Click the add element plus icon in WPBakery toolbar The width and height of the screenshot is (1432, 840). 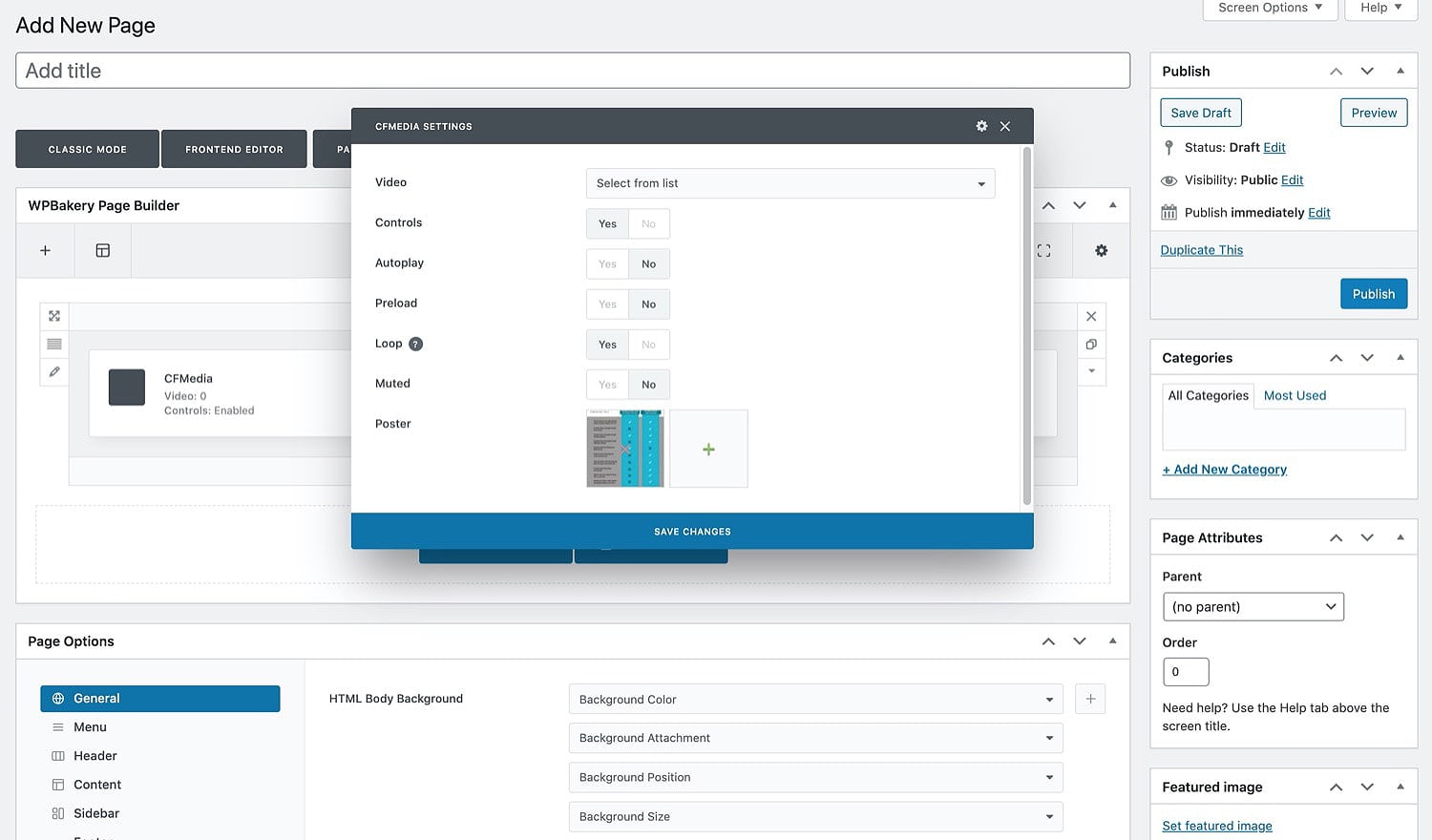pyautogui.click(x=45, y=250)
